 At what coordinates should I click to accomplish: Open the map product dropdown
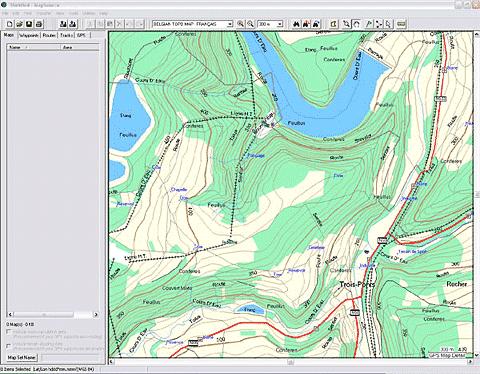pyautogui.click(x=193, y=24)
